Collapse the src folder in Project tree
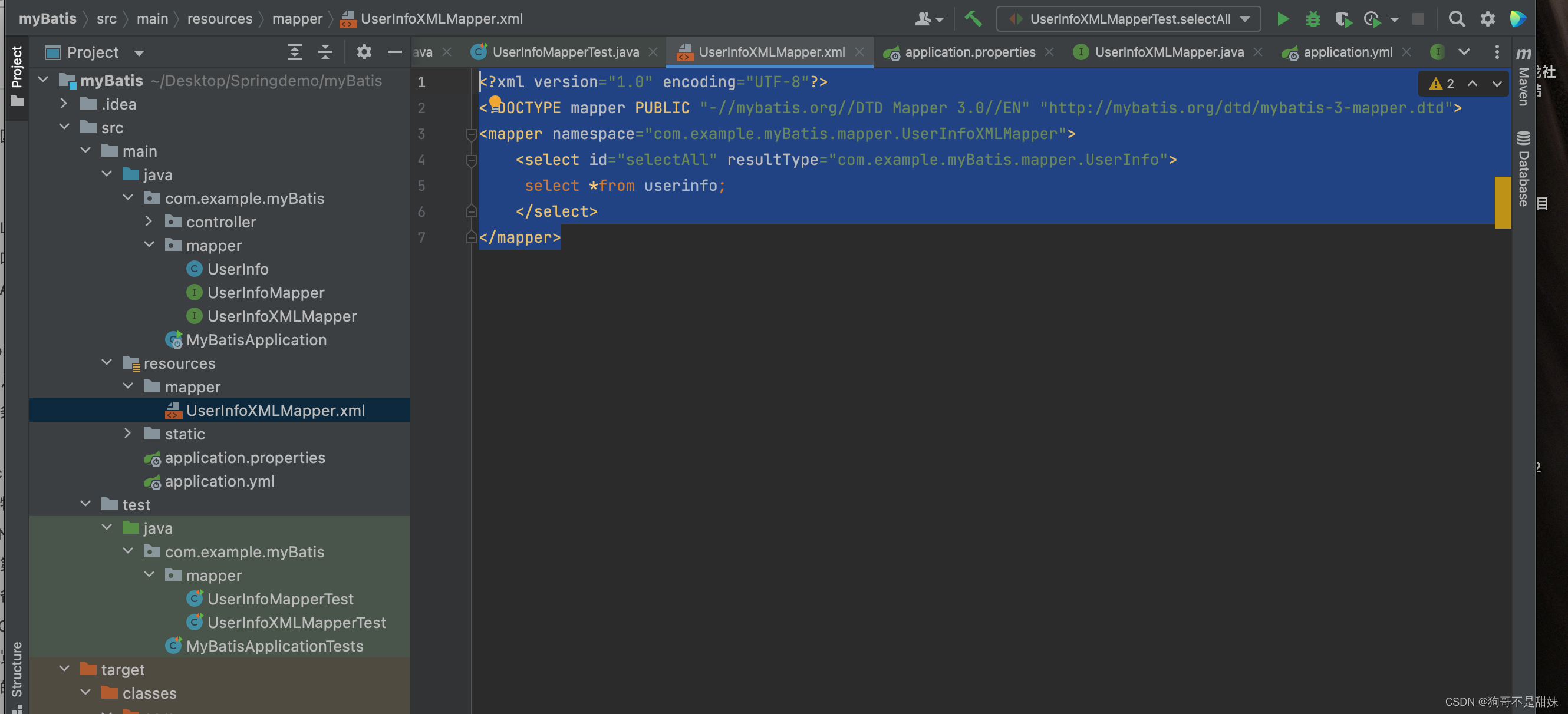Viewport: 1568px width, 714px height. [65, 127]
